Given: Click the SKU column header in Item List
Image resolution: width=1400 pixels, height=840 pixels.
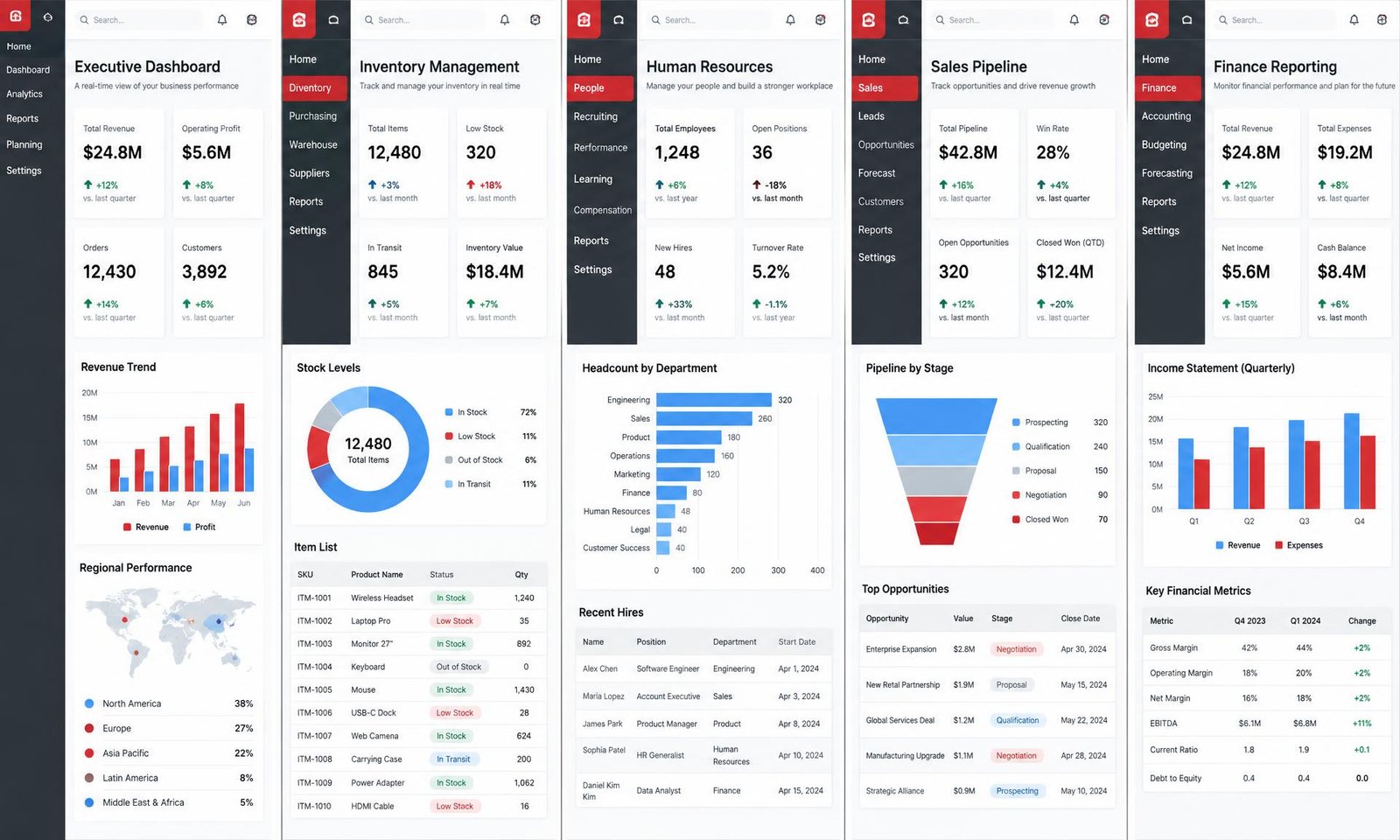Looking at the screenshot, I should [x=305, y=575].
